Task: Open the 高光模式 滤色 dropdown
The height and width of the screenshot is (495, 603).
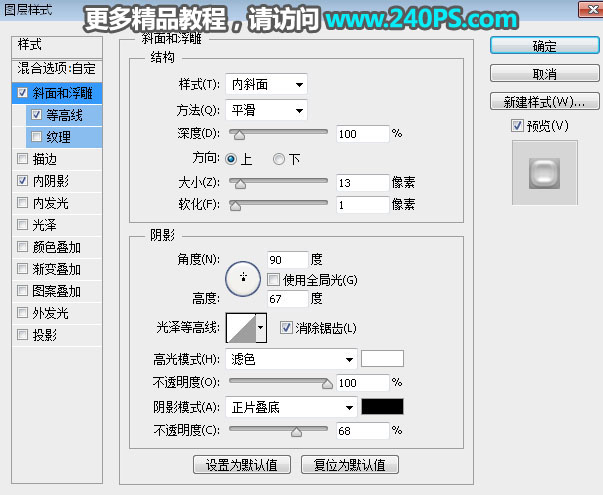Action: 291,359
